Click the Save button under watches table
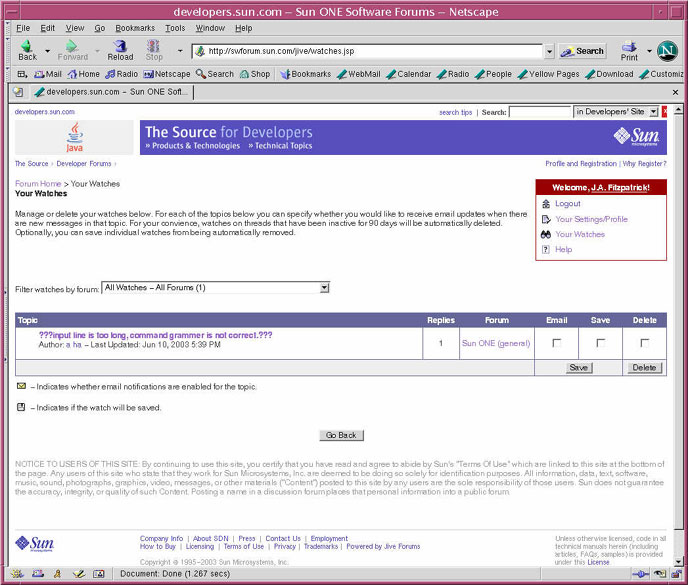Viewport: 688px width, 585px height. pos(578,368)
